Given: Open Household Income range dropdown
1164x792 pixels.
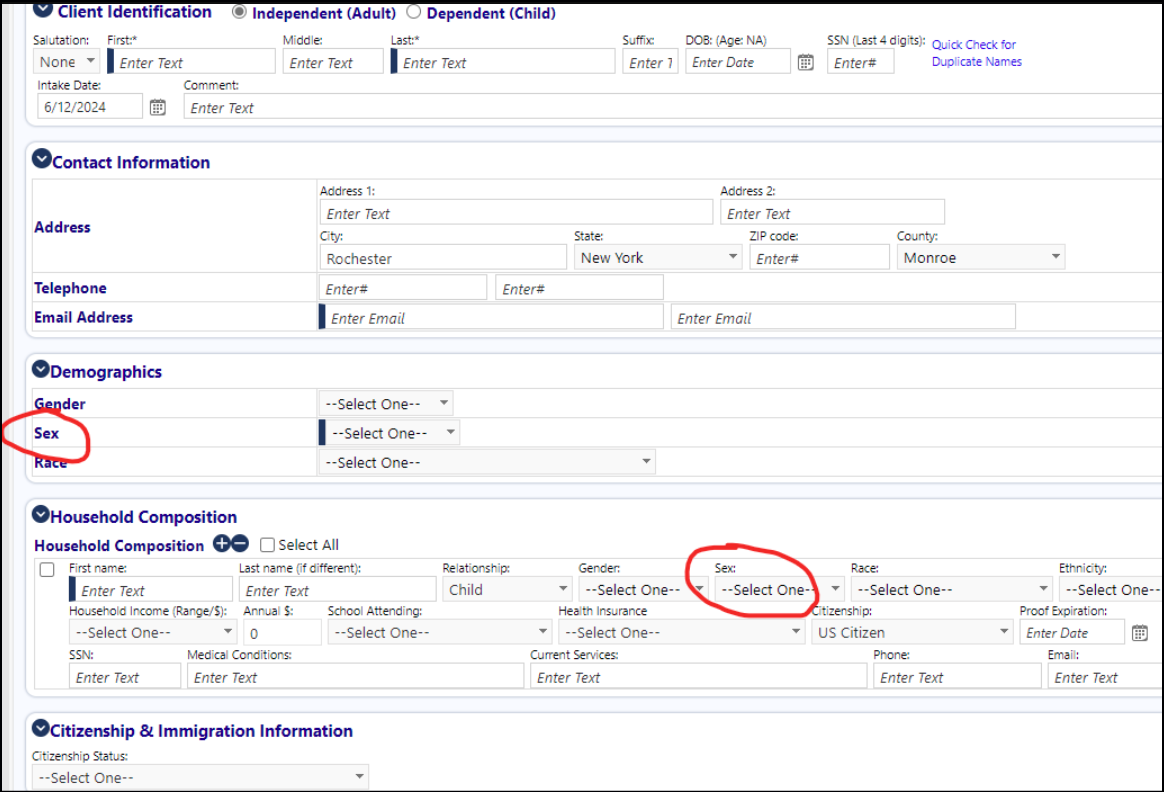Looking at the screenshot, I should [153, 632].
